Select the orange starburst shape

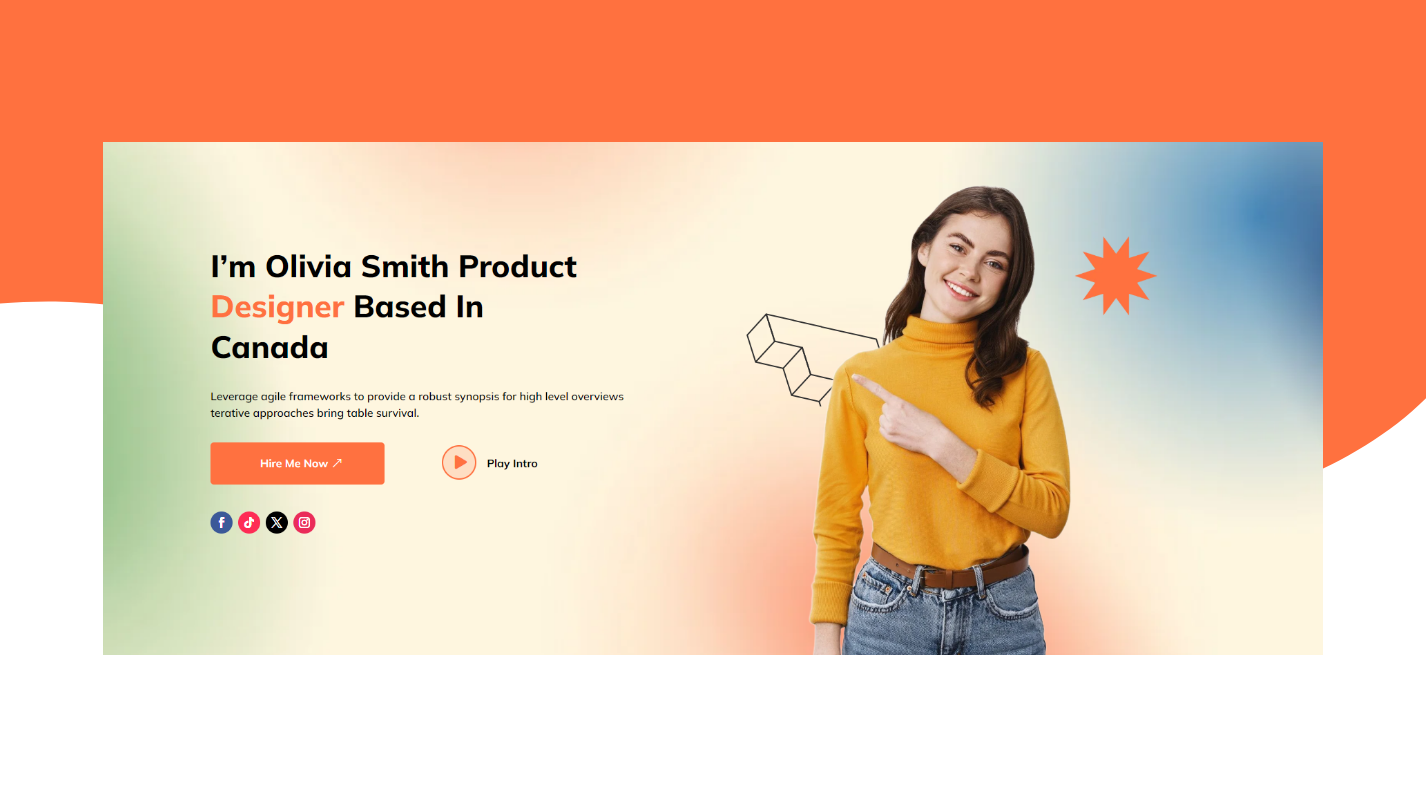[1115, 276]
